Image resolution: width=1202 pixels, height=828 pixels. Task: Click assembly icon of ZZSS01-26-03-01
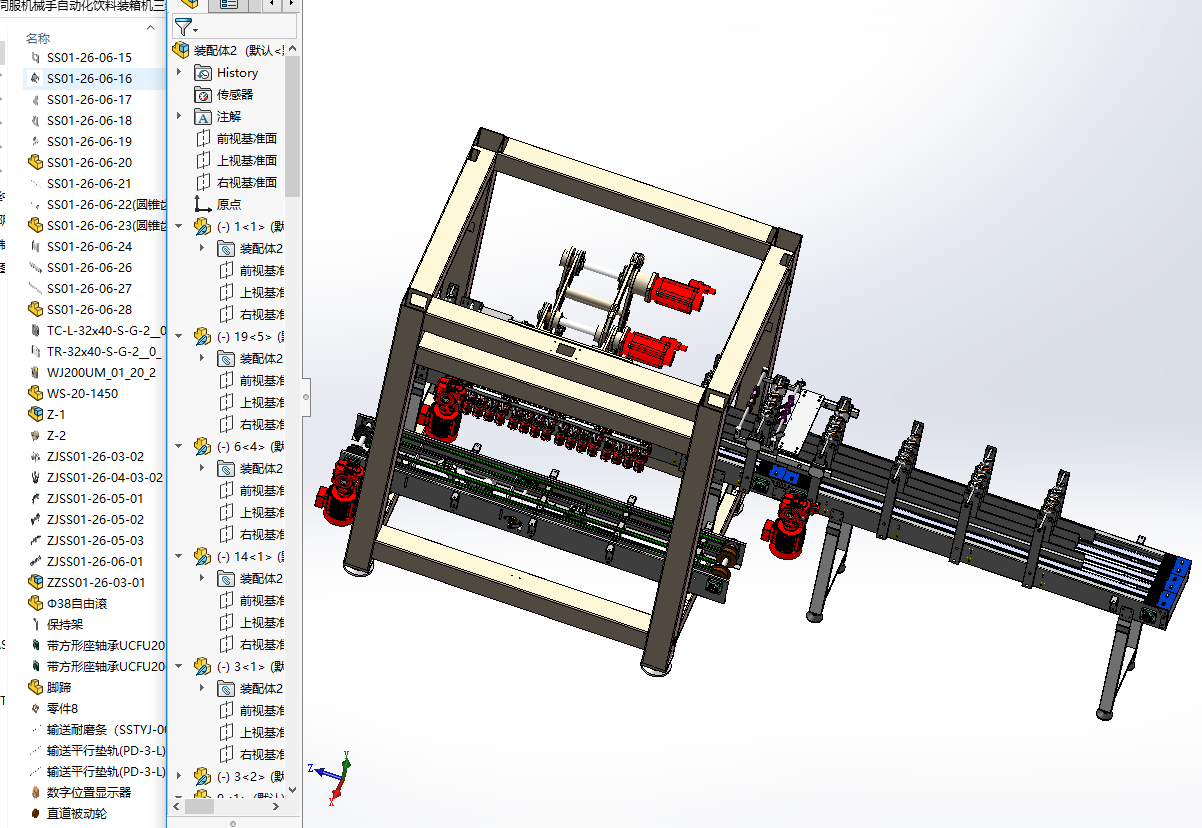[35, 582]
